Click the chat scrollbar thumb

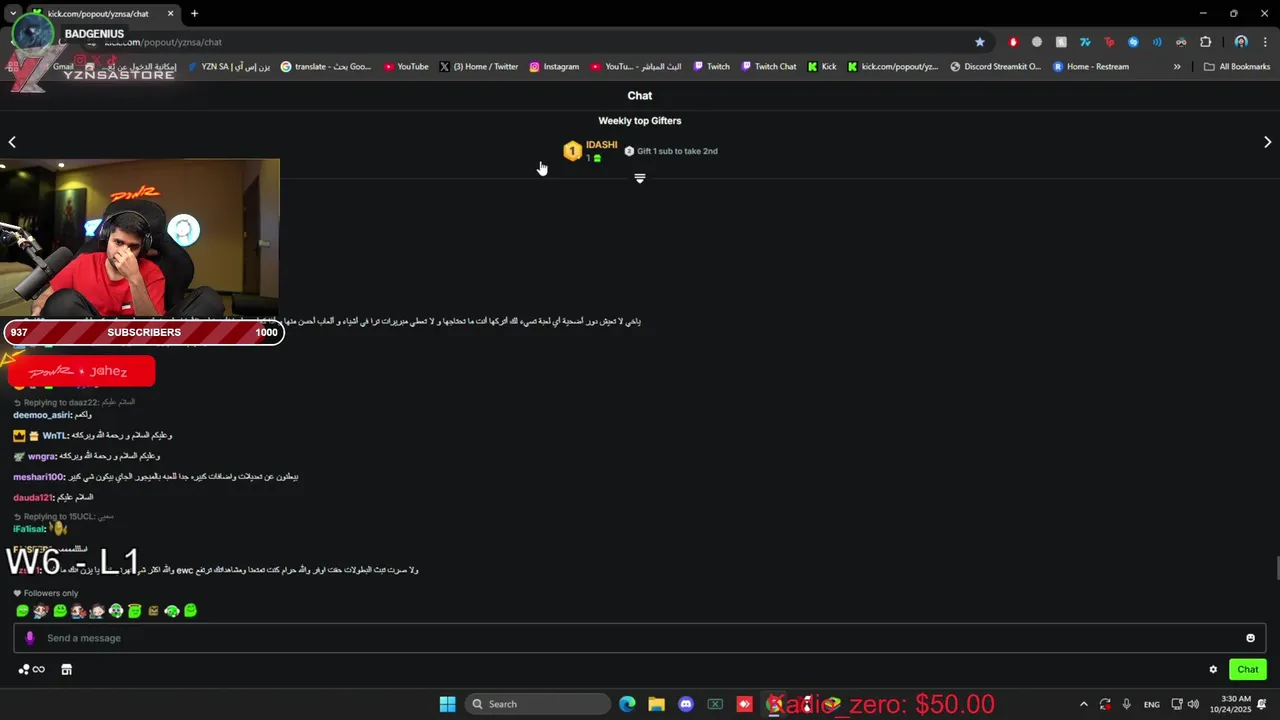click(x=1277, y=568)
